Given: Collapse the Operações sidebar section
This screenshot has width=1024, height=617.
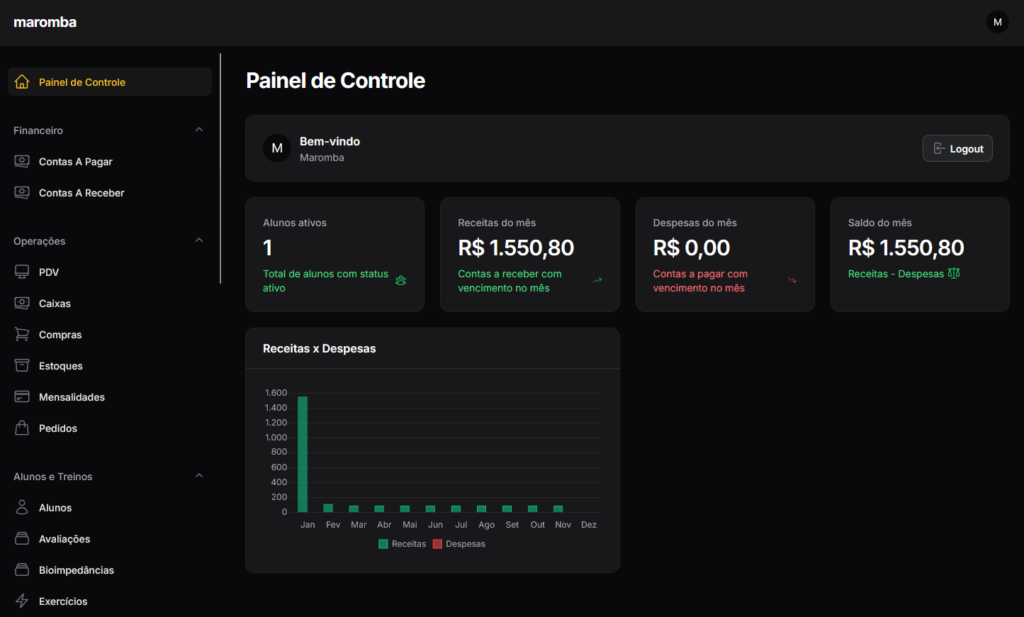Looking at the screenshot, I should coord(199,241).
